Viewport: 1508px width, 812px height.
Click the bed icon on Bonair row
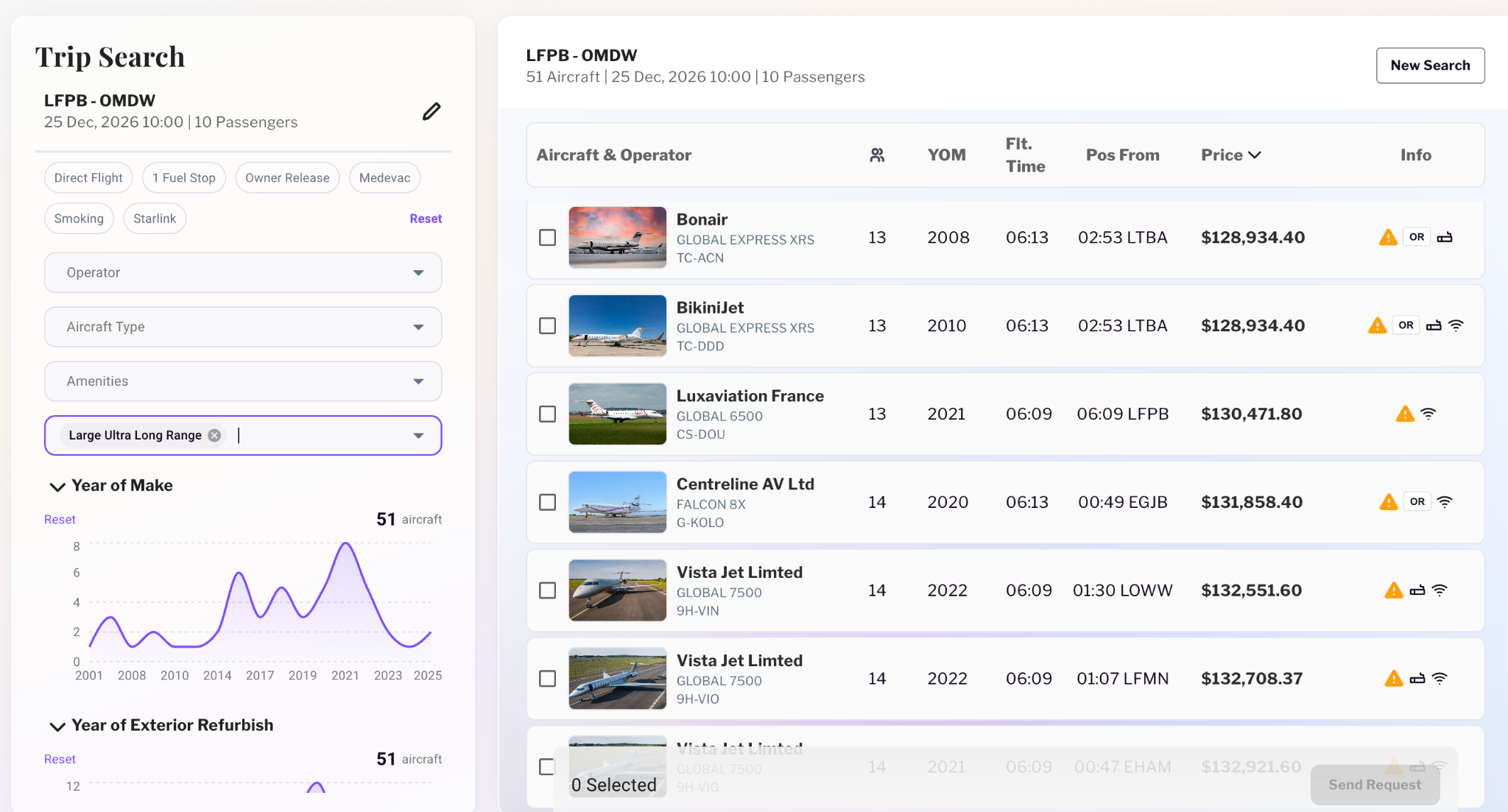[x=1445, y=237]
